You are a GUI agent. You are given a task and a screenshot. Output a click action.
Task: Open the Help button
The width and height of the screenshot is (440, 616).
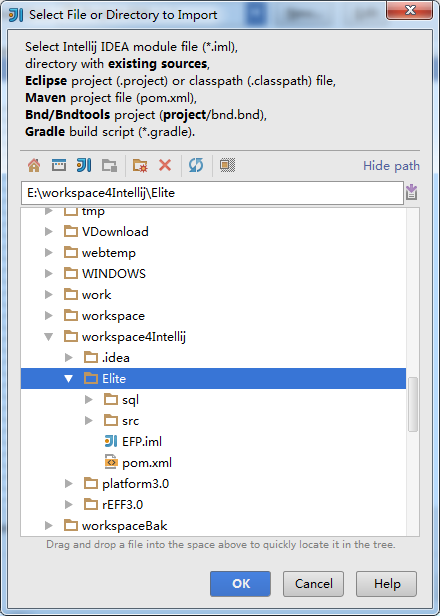tap(387, 584)
